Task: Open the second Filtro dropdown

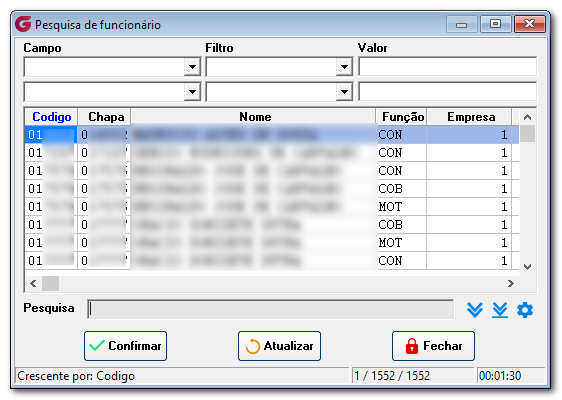Action: pyautogui.click(x=344, y=92)
